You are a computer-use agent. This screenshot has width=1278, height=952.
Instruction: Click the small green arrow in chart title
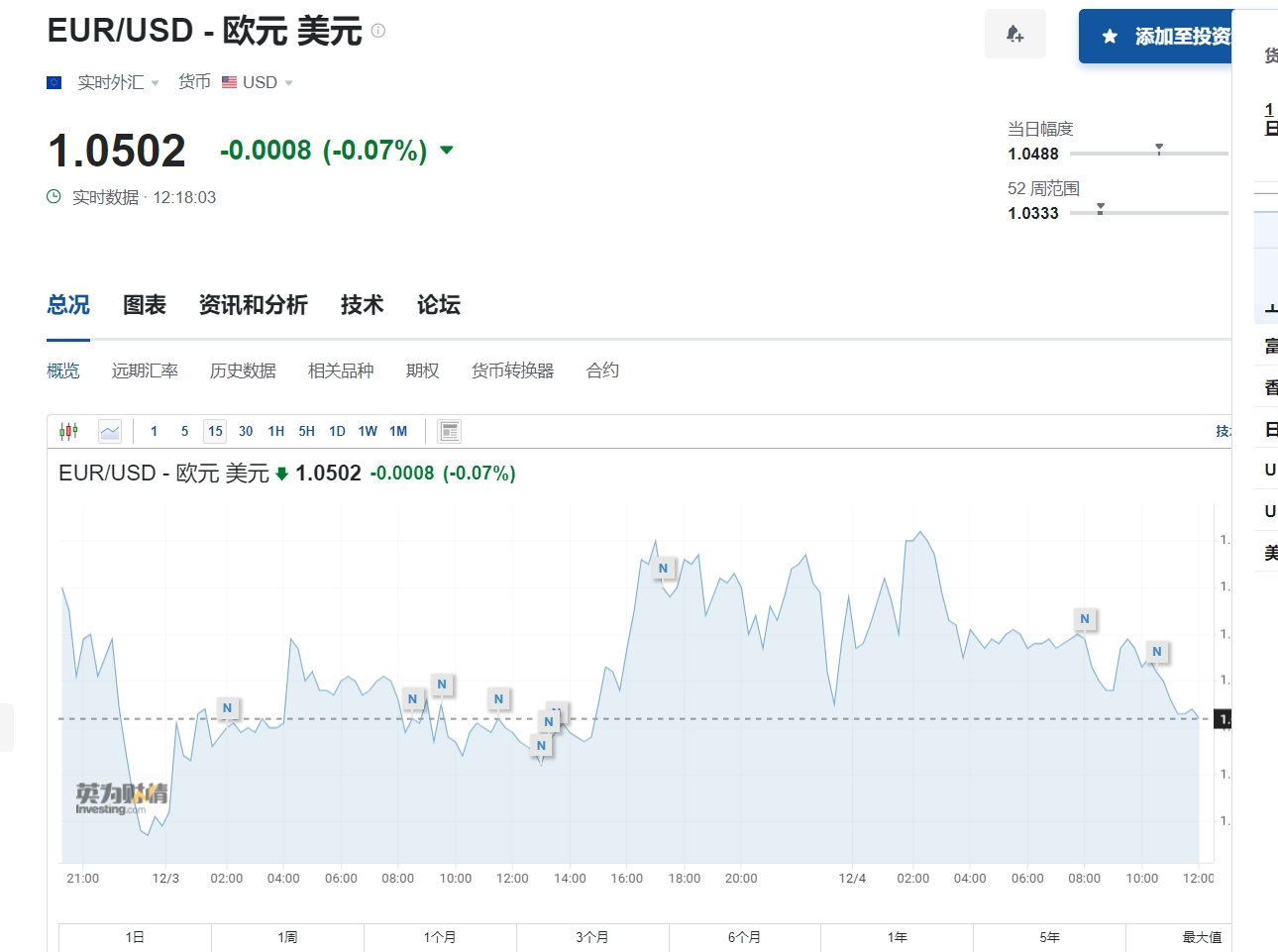coord(281,474)
